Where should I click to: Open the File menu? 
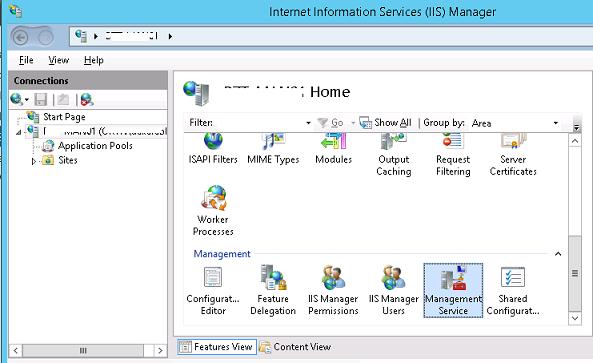click(x=26, y=60)
